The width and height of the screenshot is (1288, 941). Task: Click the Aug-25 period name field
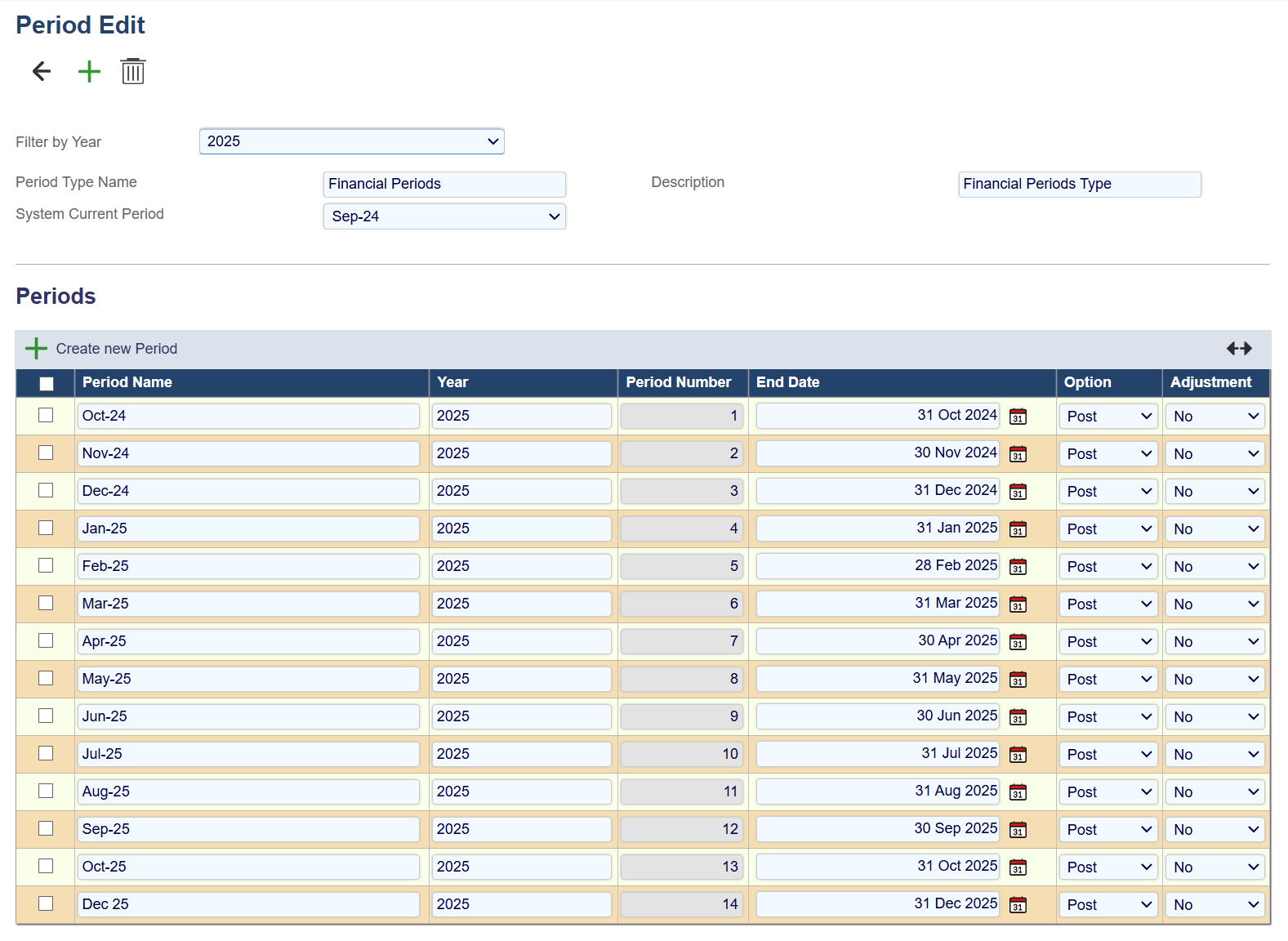248,792
